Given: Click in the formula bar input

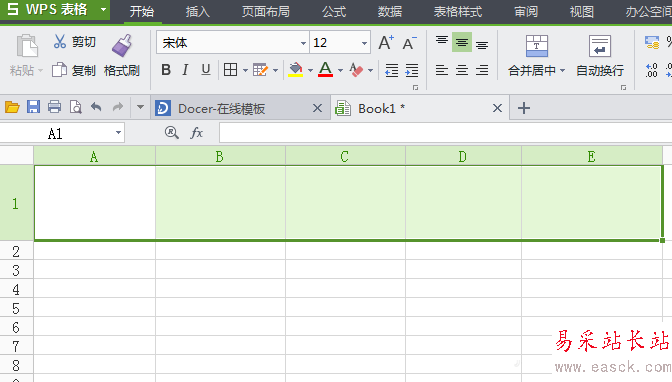Looking at the screenshot, I should (x=445, y=133).
